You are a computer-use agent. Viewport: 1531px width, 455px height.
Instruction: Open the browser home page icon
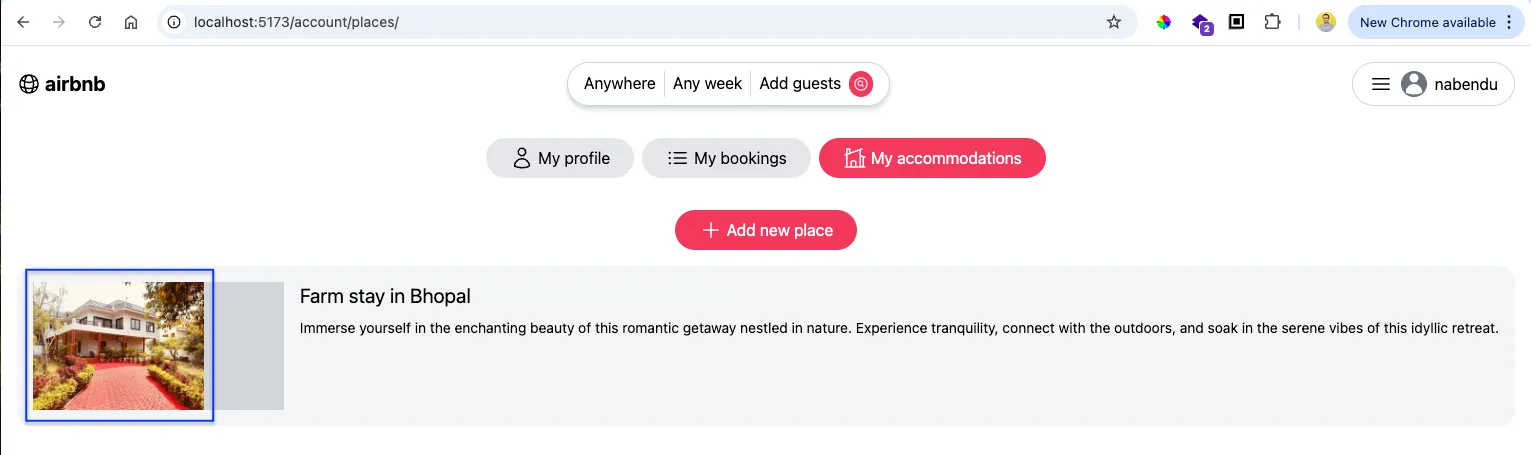[x=131, y=22]
